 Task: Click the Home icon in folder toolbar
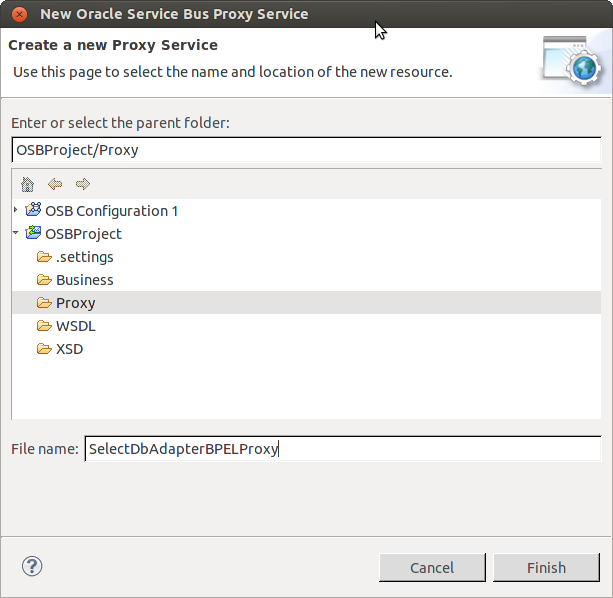pyautogui.click(x=27, y=184)
